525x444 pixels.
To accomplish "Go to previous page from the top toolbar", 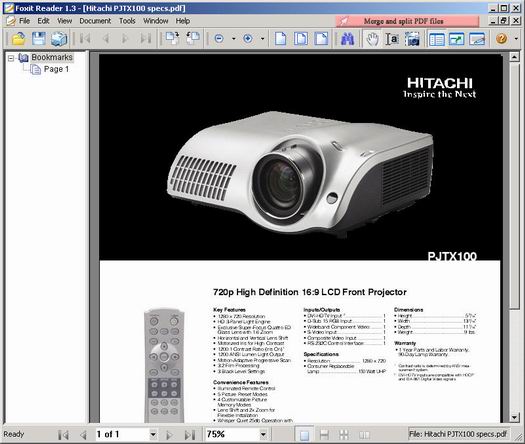I will click(106, 39).
